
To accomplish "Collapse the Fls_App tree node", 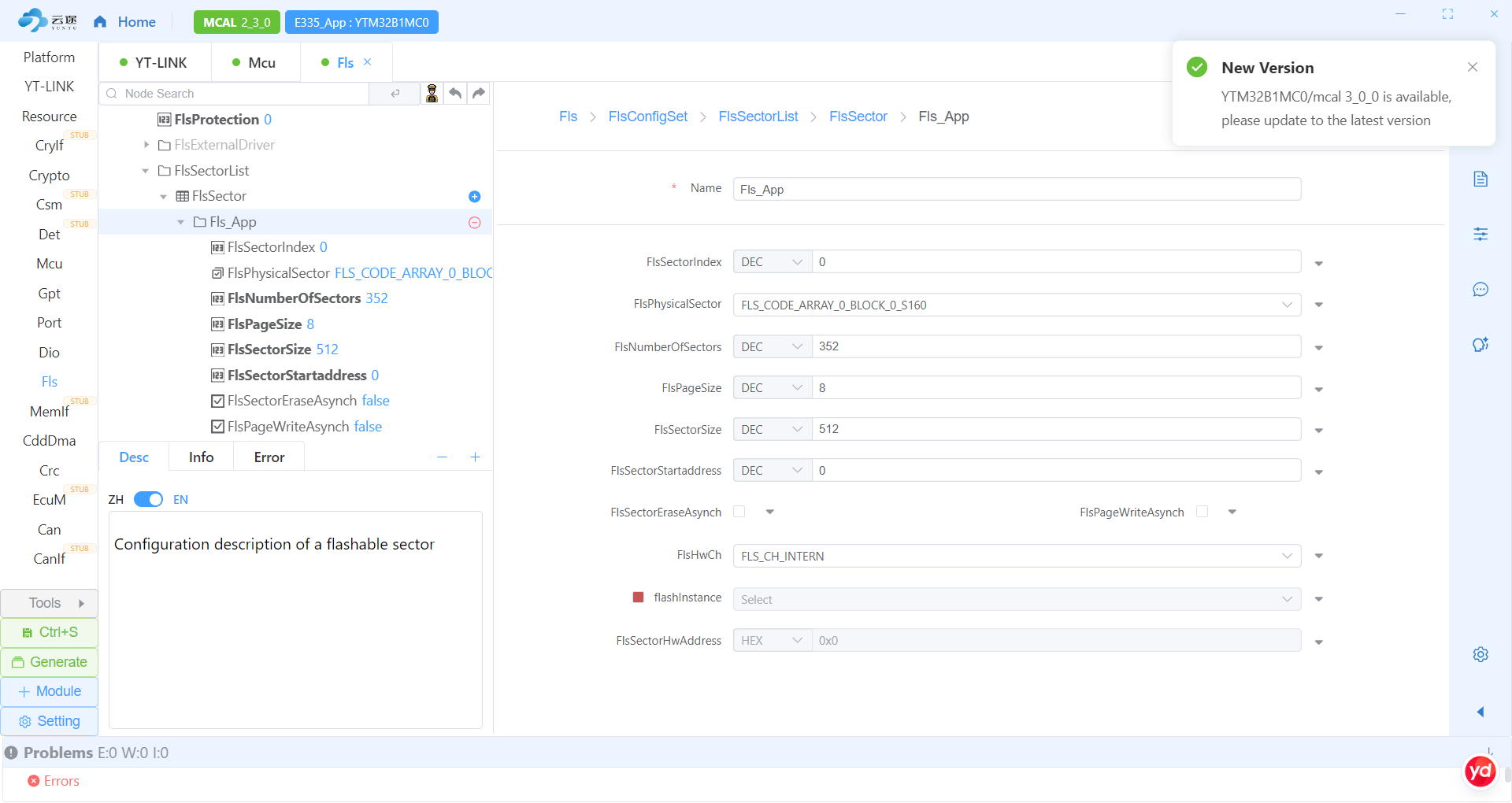I will coord(180,222).
